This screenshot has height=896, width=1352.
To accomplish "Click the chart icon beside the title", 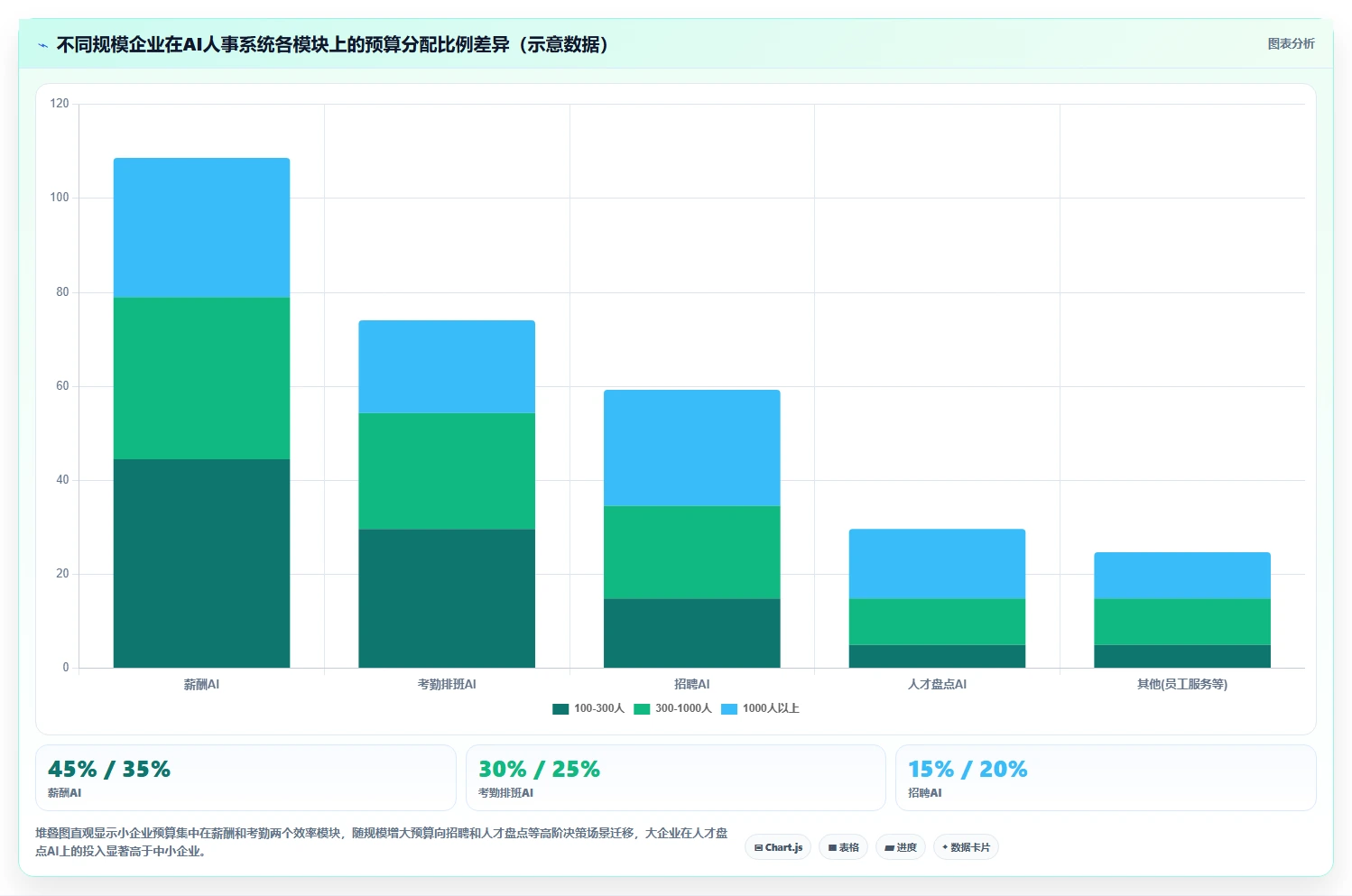I will (x=42, y=45).
